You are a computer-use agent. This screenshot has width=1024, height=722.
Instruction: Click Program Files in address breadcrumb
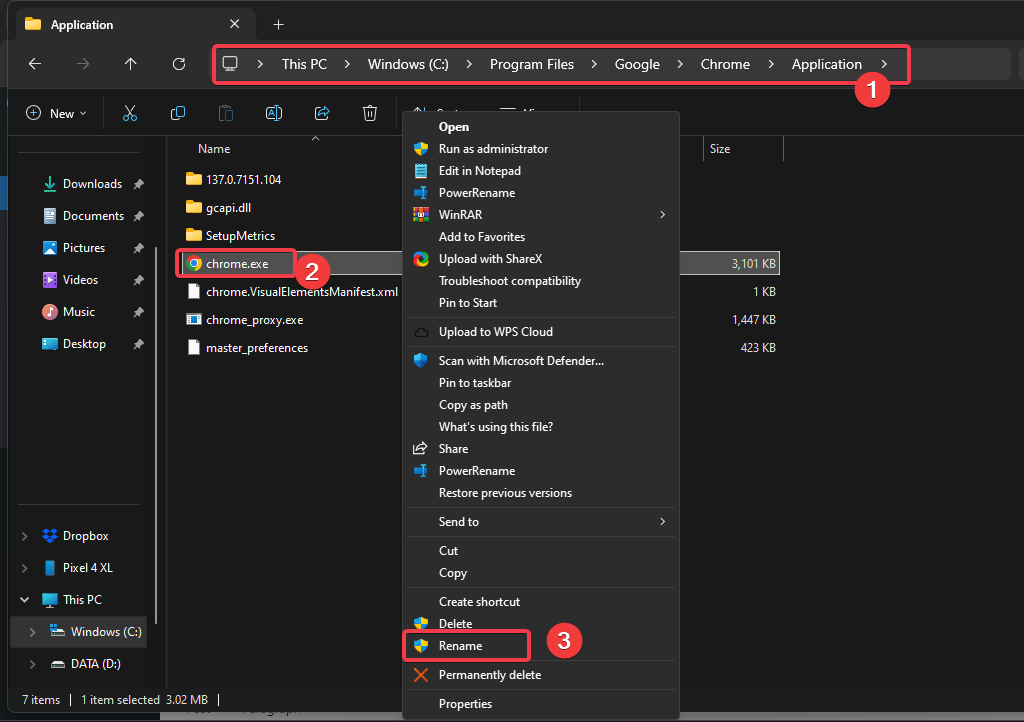532,64
